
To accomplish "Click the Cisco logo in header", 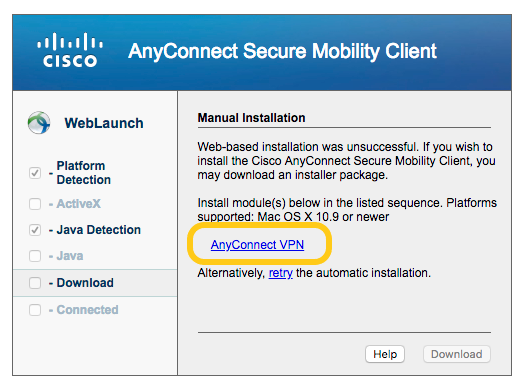I will (70, 50).
